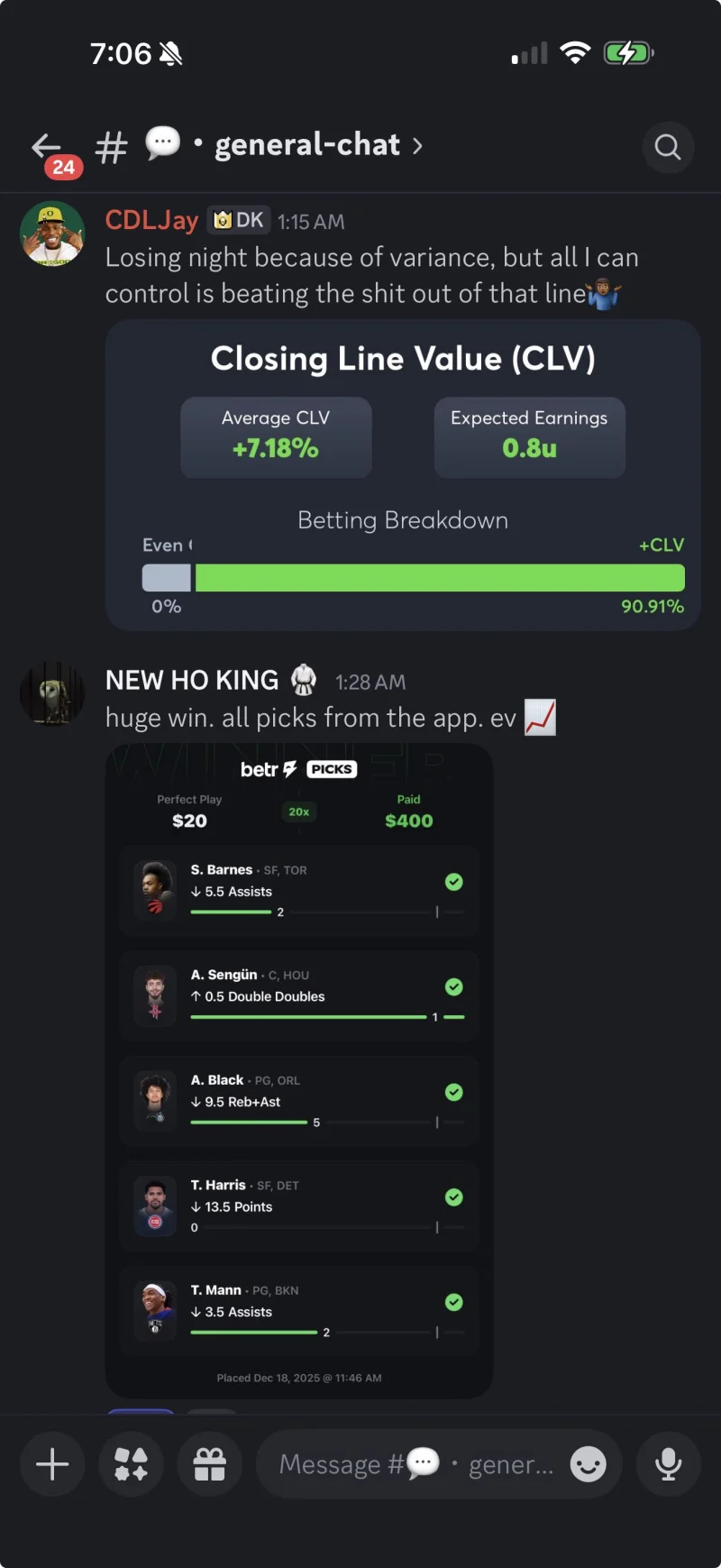
Task: Tap the checkmark on T. Mann's Assists pick
Action: tap(453, 1301)
